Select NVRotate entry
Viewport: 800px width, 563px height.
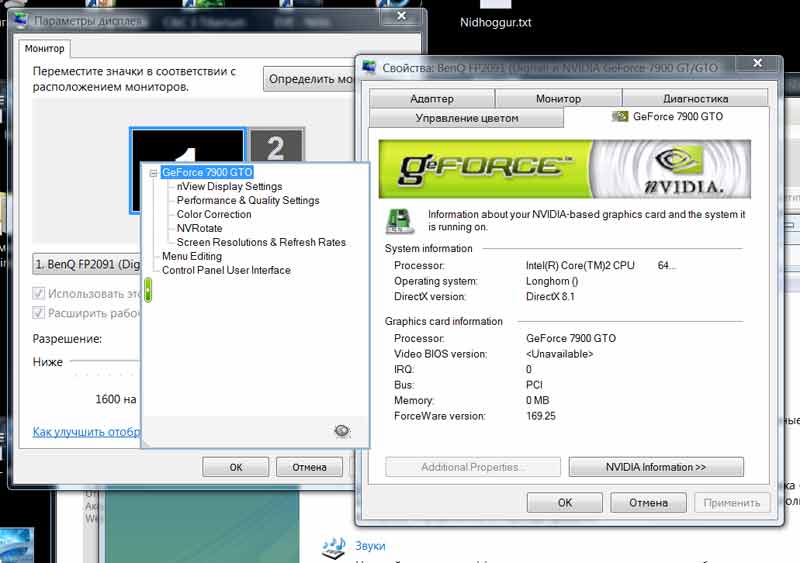click(x=199, y=228)
